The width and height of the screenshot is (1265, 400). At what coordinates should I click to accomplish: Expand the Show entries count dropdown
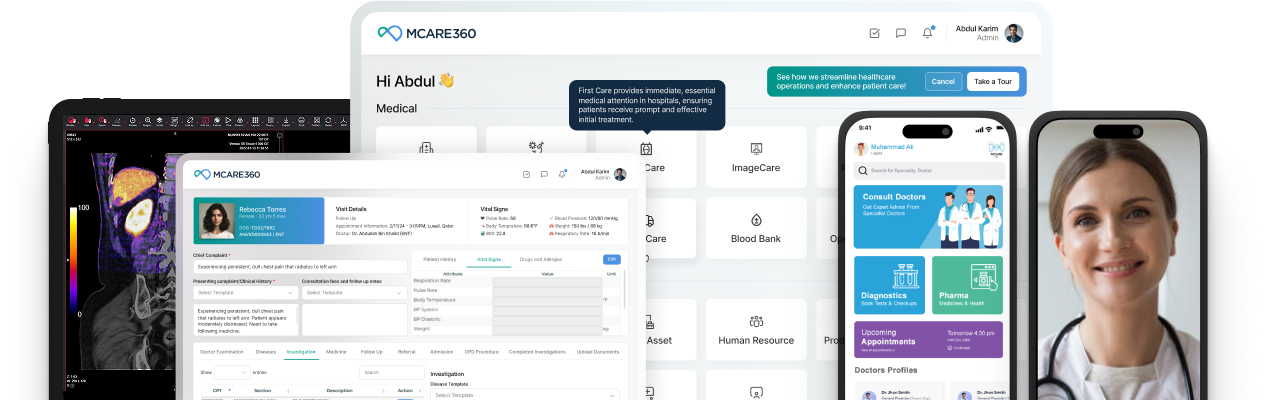click(230, 372)
